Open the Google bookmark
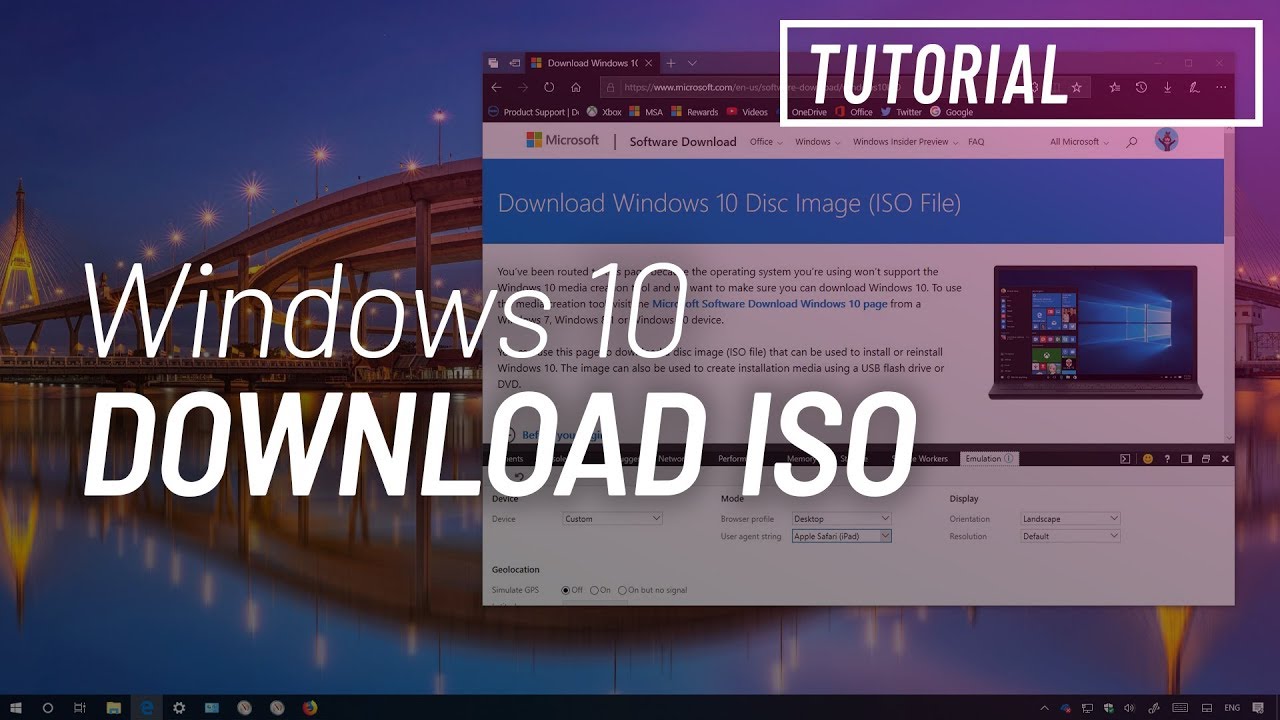The width and height of the screenshot is (1280, 720). pos(952,112)
